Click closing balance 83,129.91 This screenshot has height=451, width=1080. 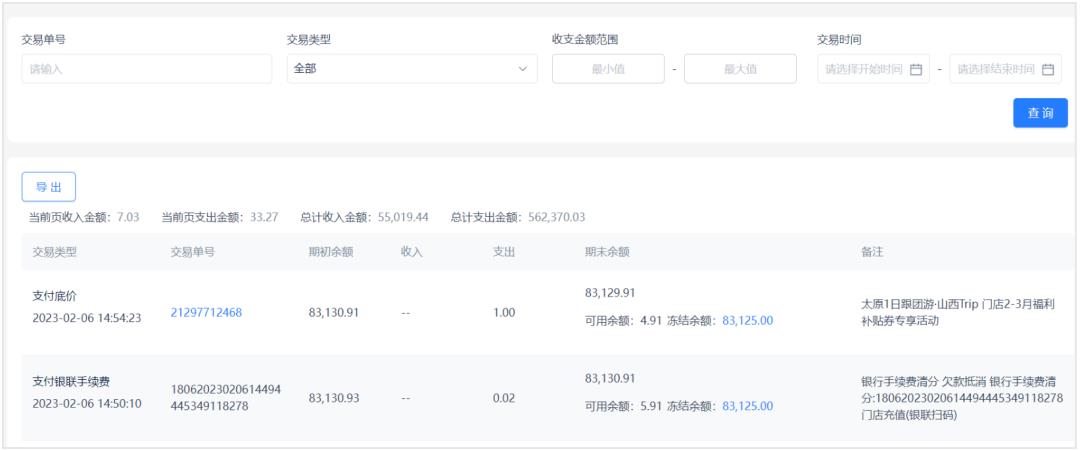(610, 293)
